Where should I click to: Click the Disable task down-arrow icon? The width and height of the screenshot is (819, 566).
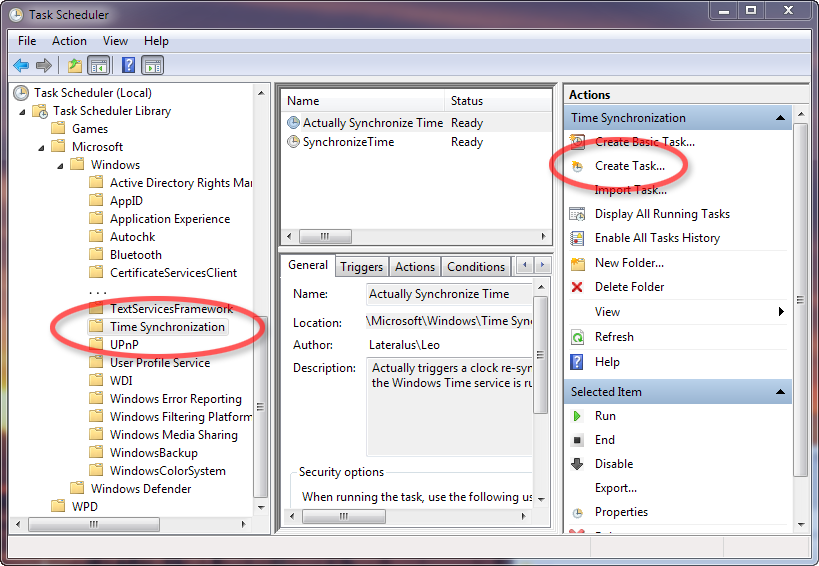[x=577, y=464]
